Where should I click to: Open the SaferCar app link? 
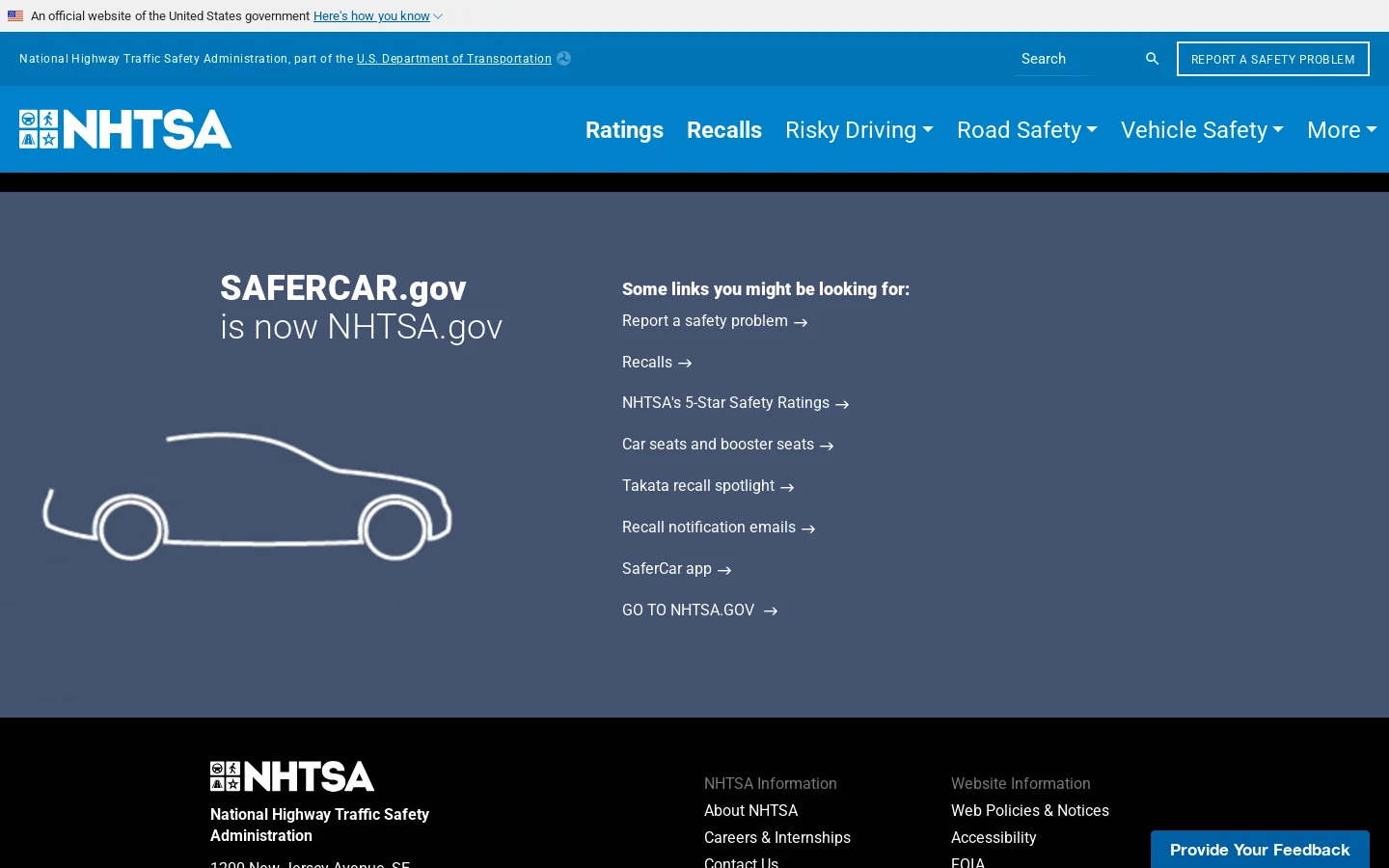(x=677, y=569)
